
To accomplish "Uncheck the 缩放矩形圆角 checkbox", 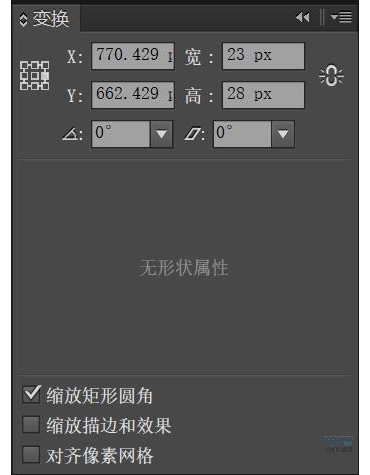I will pos(31,394).
